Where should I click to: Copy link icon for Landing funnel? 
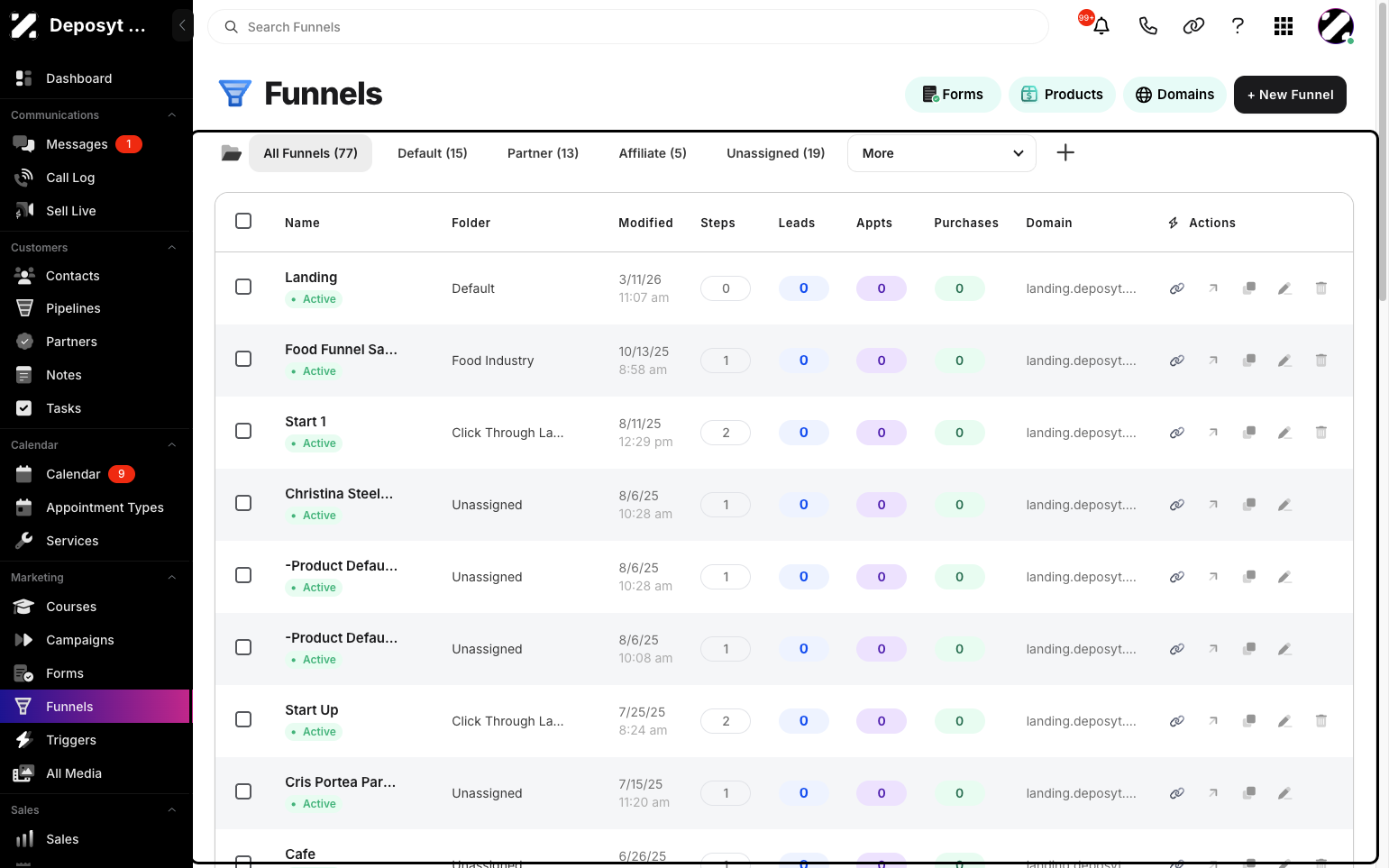(x=1176, y=288)
